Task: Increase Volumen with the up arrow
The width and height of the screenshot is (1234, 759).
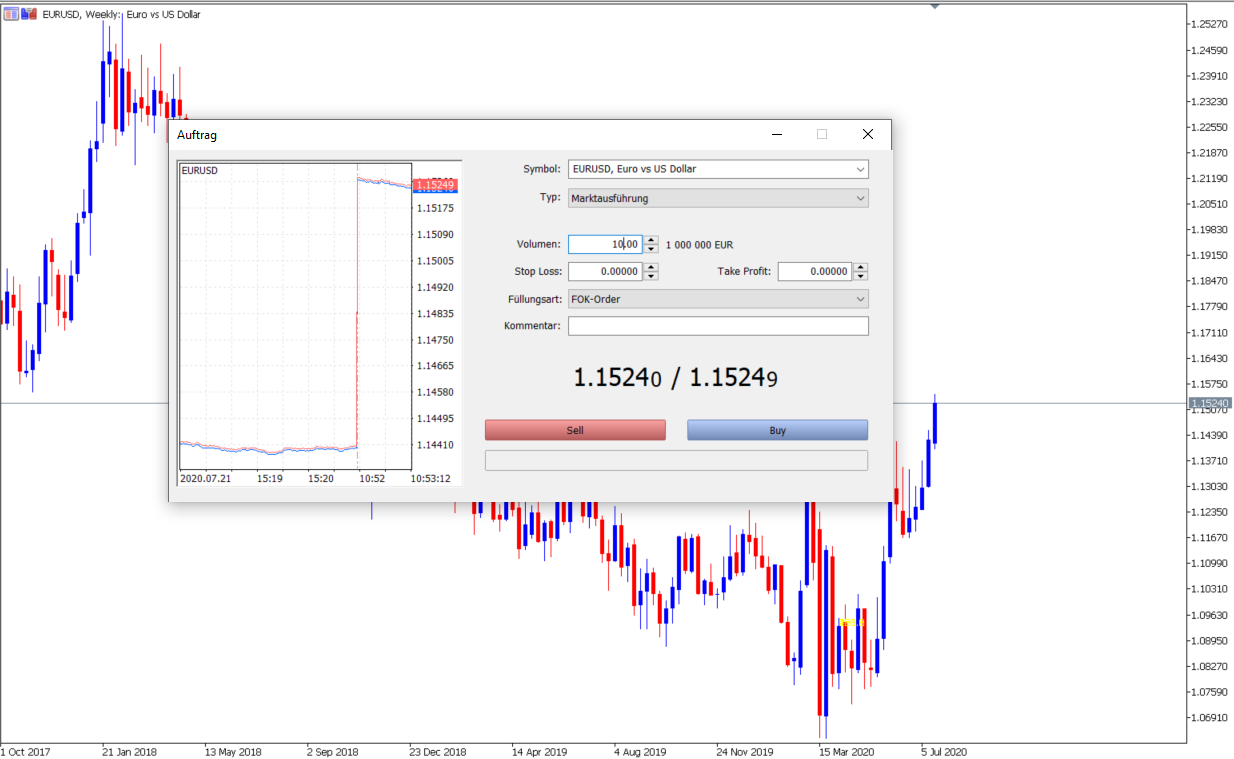Action: click(x=651, y=240)
